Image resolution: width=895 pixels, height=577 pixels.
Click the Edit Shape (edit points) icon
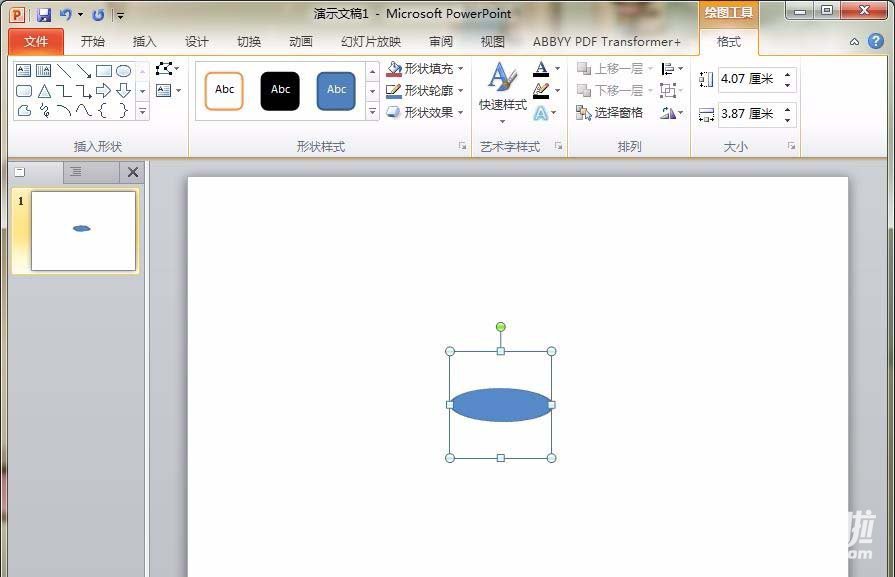tap(164, 69)
